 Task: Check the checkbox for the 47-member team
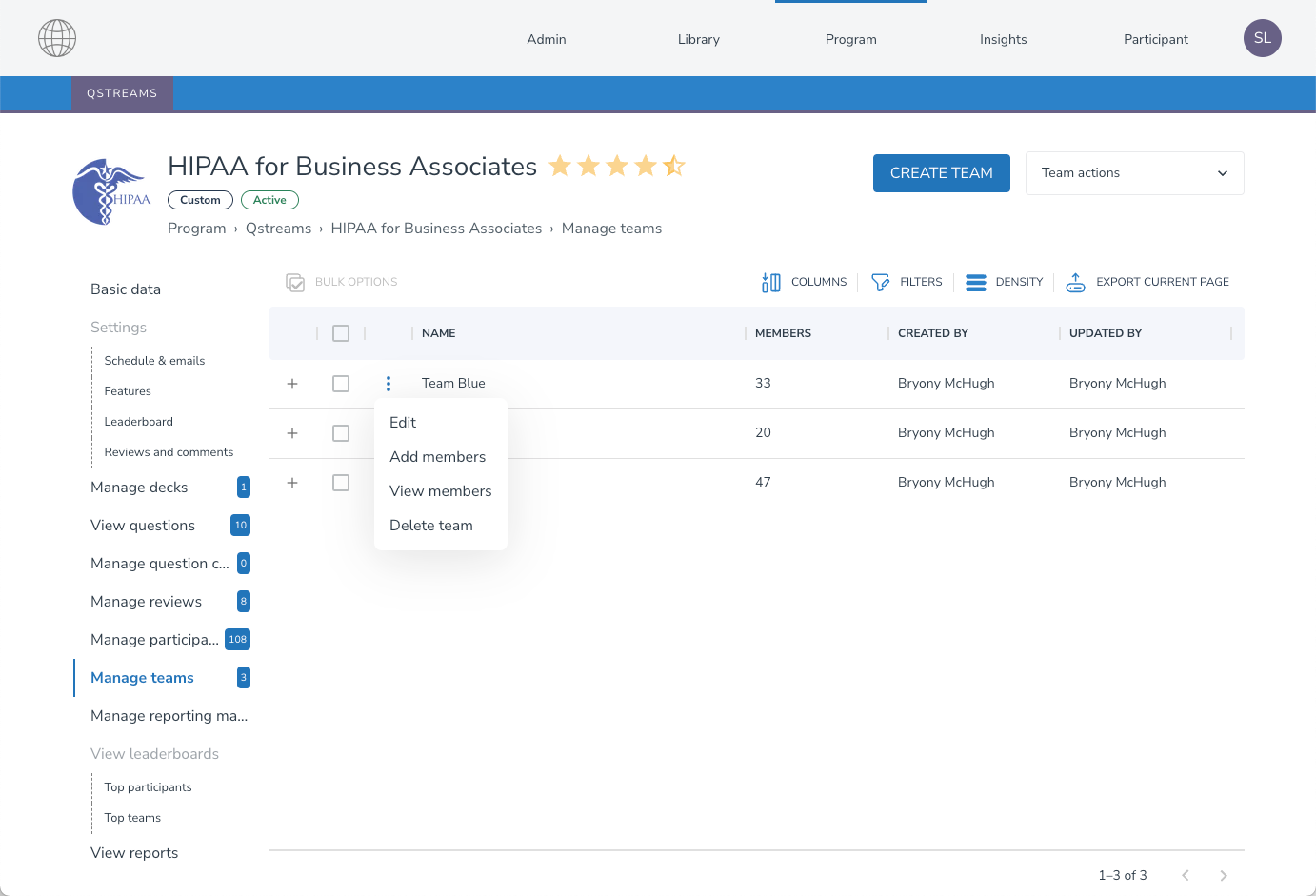point(341,483)
